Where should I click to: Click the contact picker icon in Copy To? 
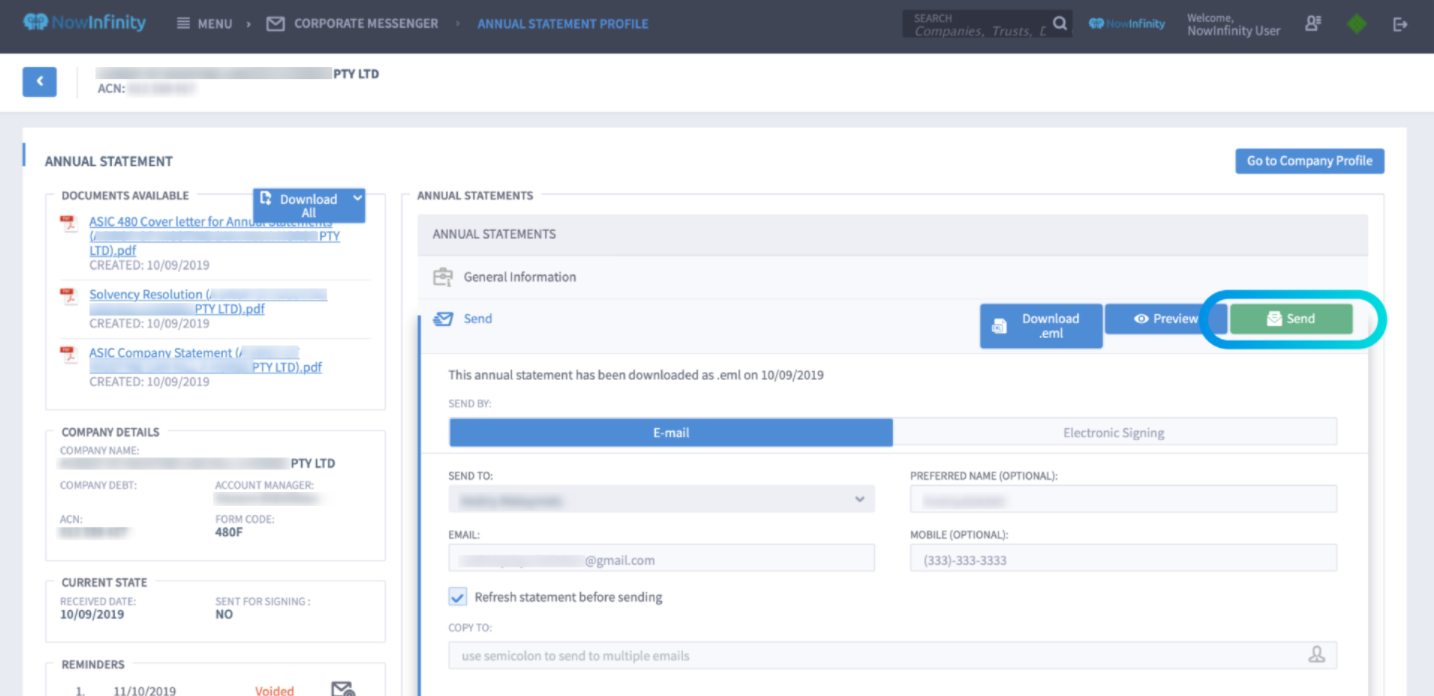[x=1318, y=655]
